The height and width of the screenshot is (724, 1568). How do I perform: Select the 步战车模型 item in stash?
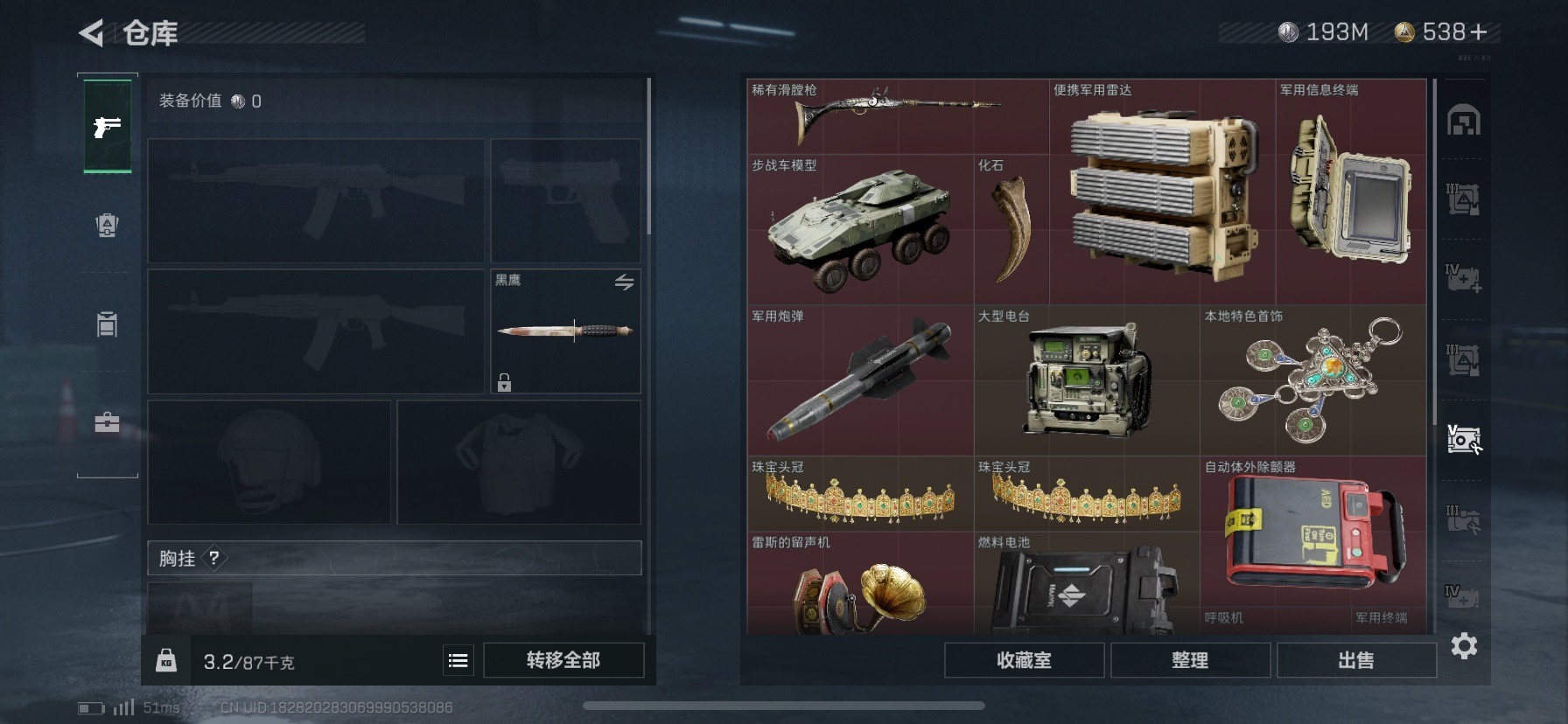[x=860, y=230]
